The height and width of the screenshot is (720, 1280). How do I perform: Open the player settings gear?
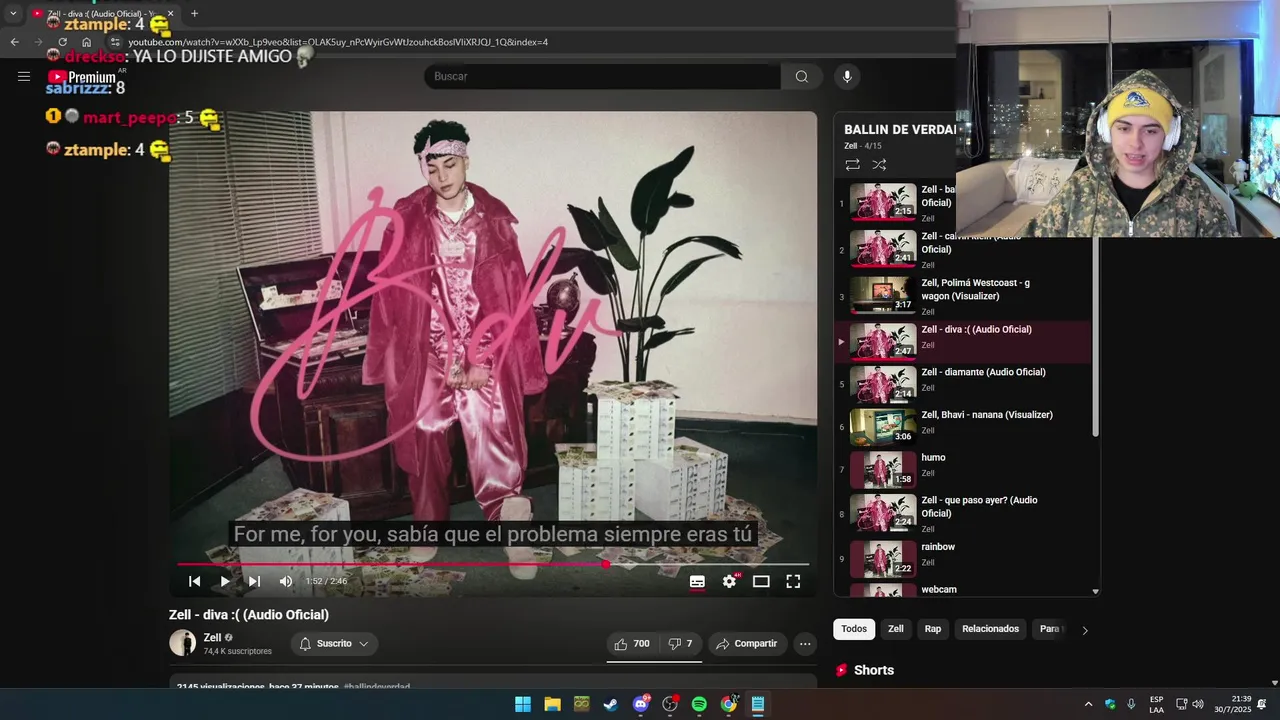pos(730,581)
